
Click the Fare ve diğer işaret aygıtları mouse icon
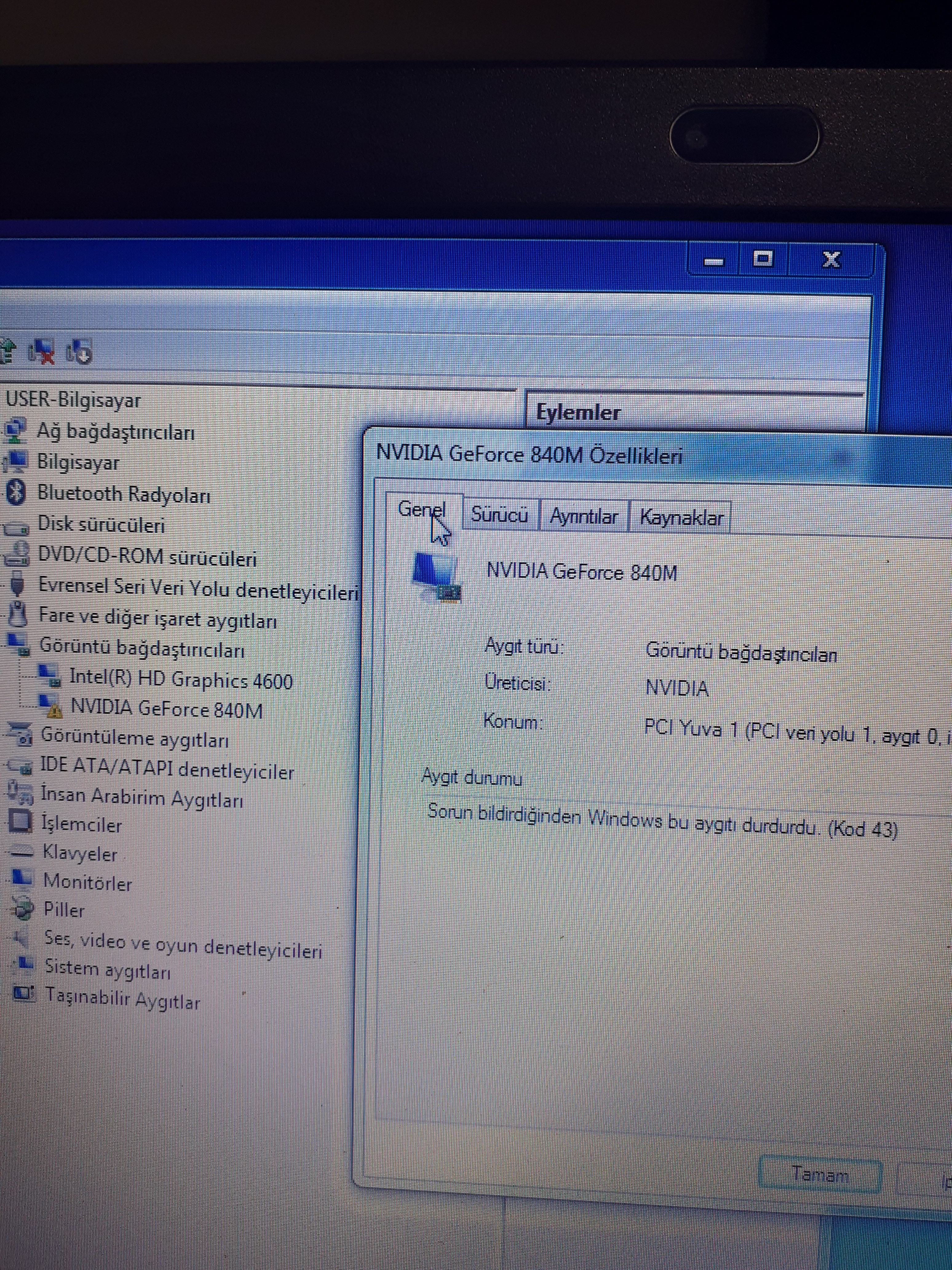click(18, 615)
